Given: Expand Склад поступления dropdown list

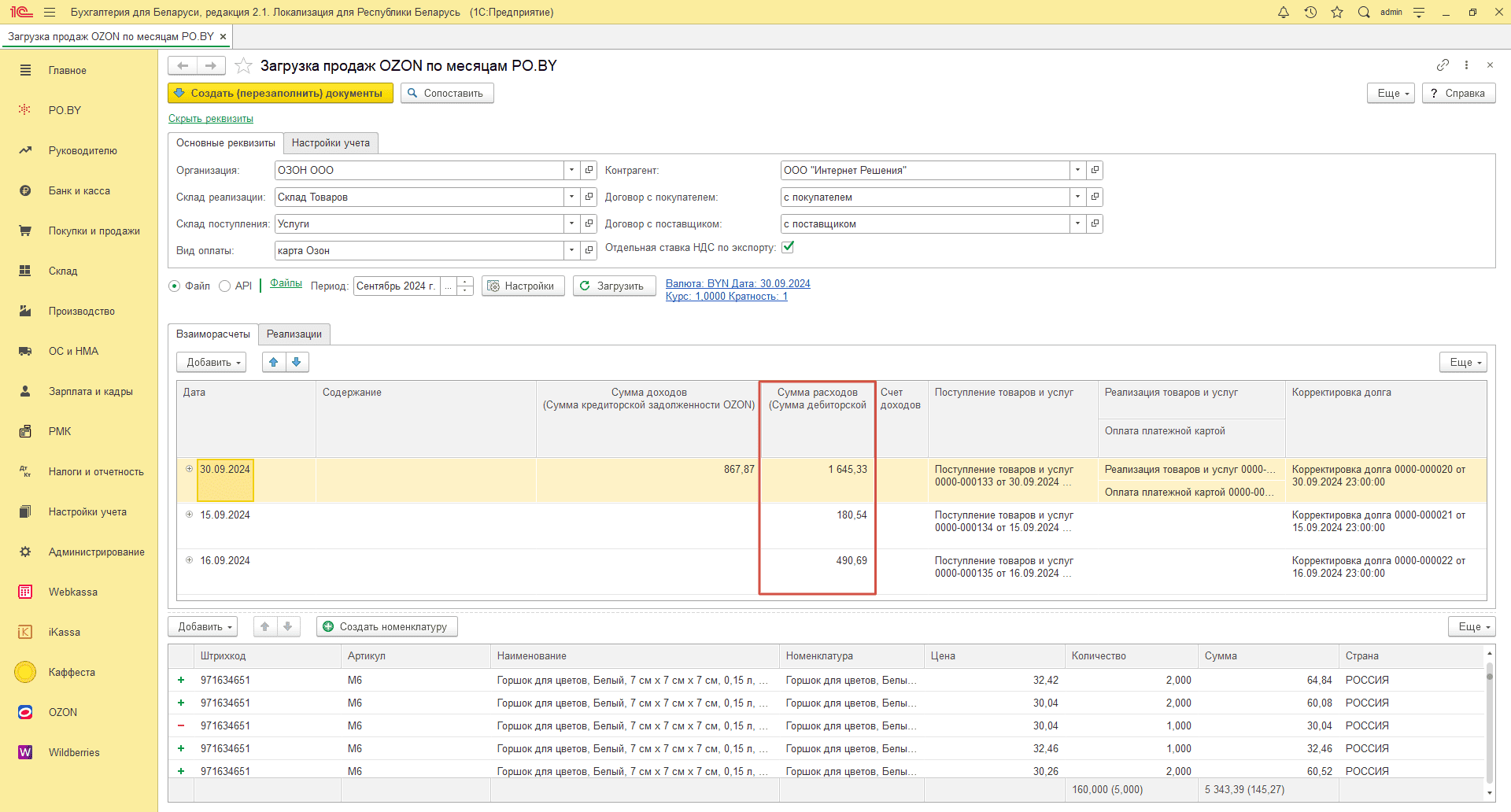Looking at the screenshot, I should point(572,223).
